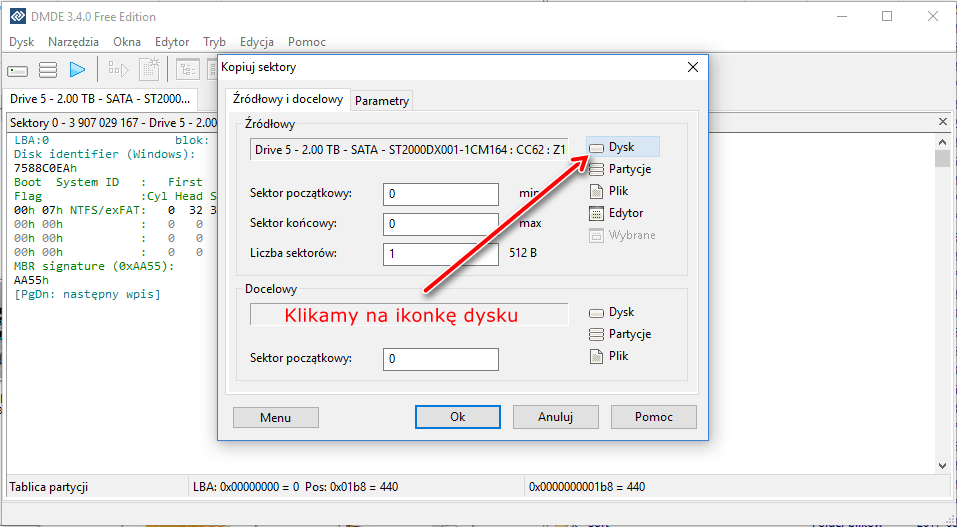Click the editor's vertical scrollbar down arrow

coord(942,465)
